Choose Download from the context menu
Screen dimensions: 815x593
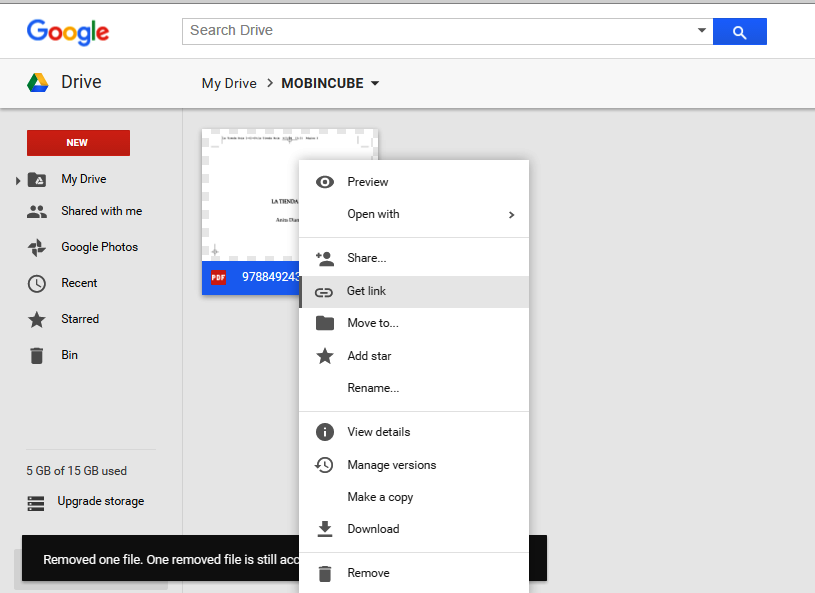pyautogui.click(x=414, y=529)
